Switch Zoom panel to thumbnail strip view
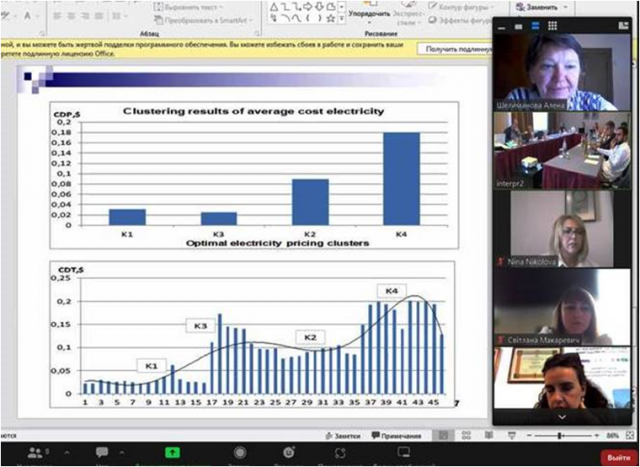The width and height of the screenshot is (640, 467). pyautogui.click(x=518, y=27)
